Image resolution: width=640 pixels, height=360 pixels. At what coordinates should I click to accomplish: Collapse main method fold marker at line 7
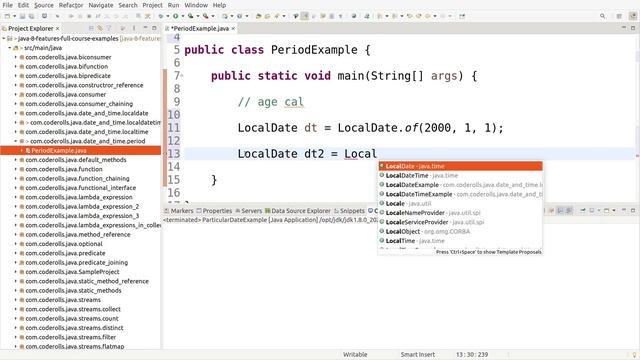[x=182, y=76]
